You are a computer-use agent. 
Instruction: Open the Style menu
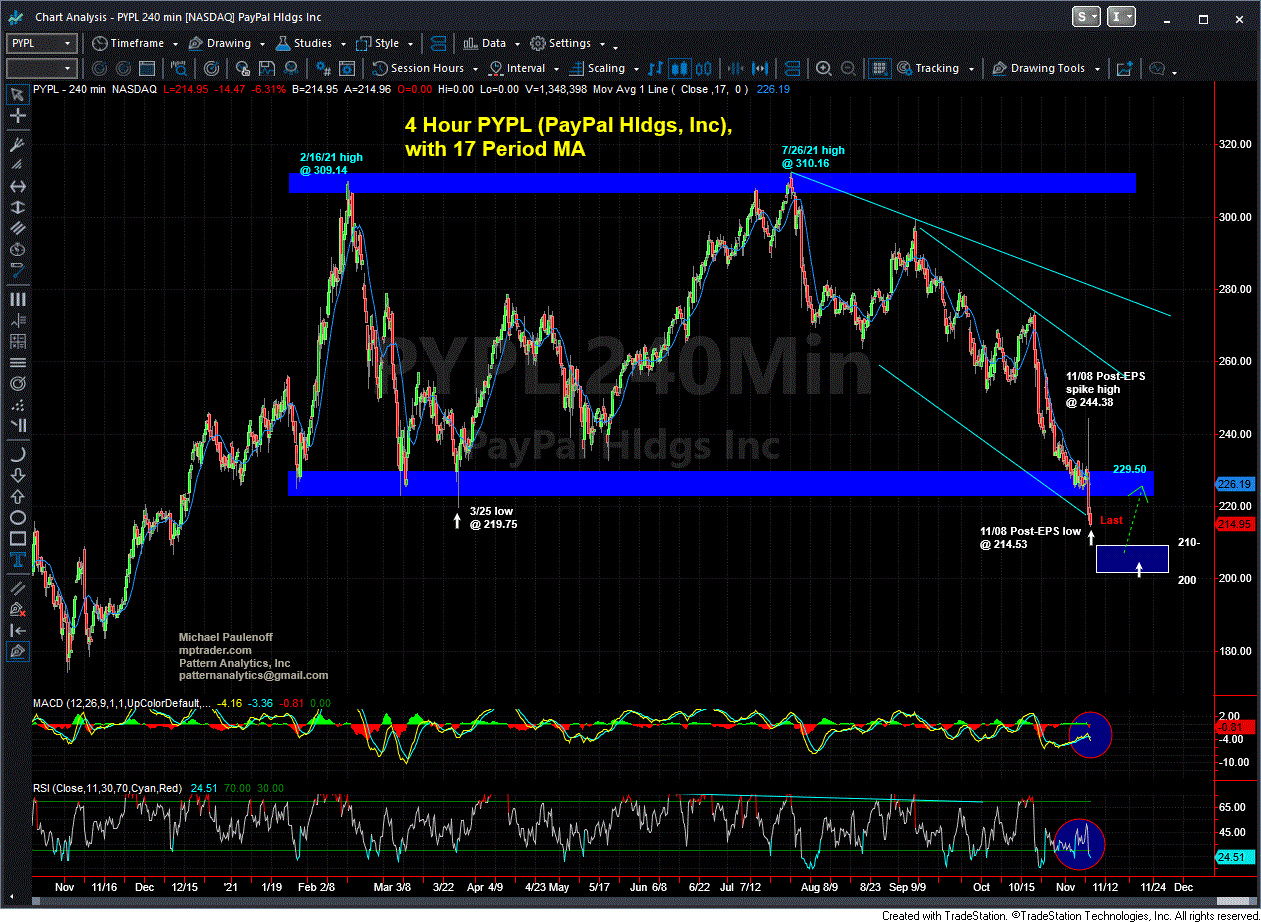coord(377,43)
